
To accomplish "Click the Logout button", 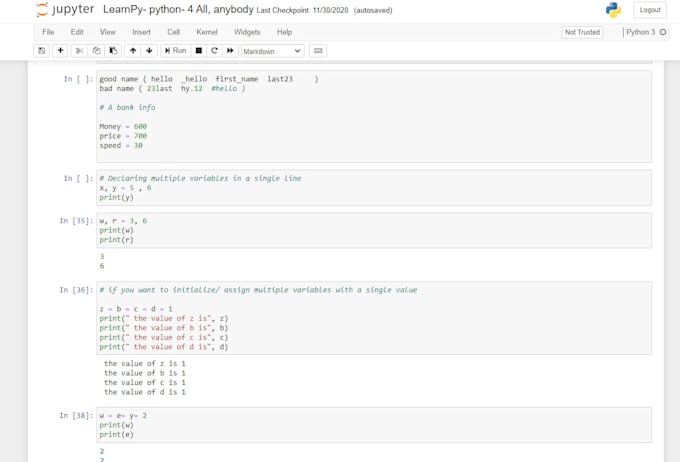I will tap(650, 10).
